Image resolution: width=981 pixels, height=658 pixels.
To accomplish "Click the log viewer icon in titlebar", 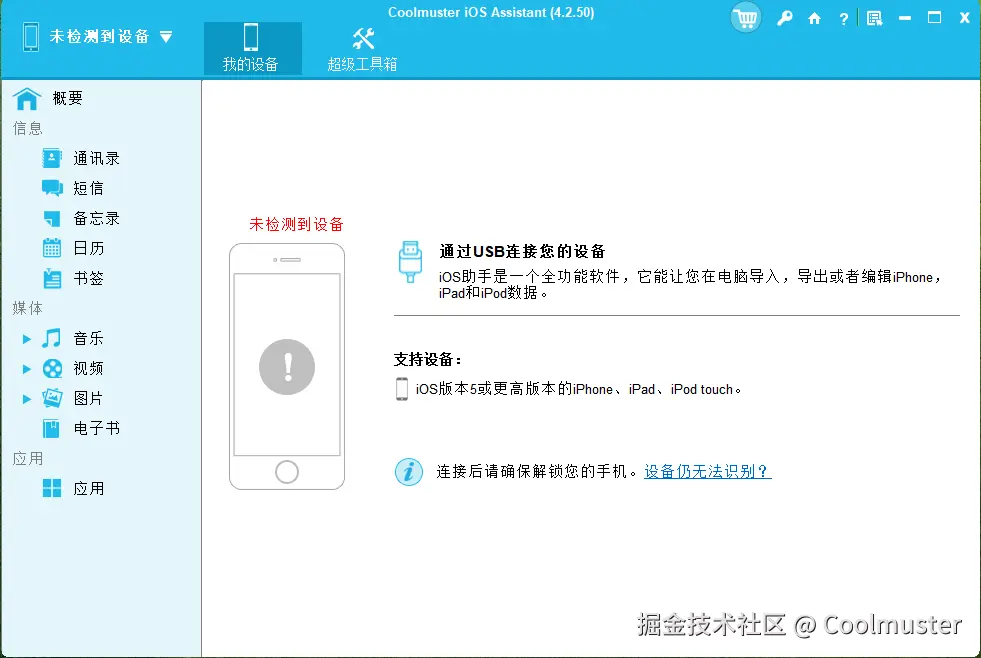I will [872, 17].
